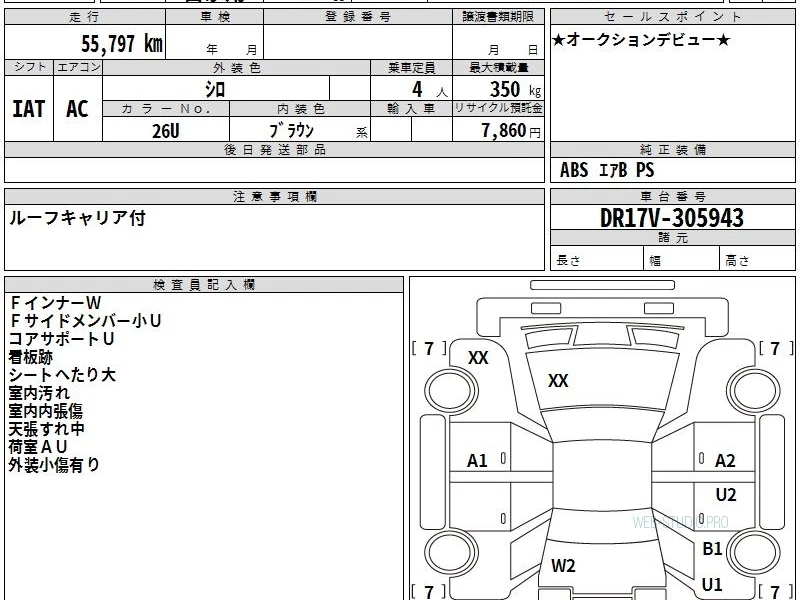Click the 譲渡書類期限 header
Screen dimensions: 800x600
498,17
